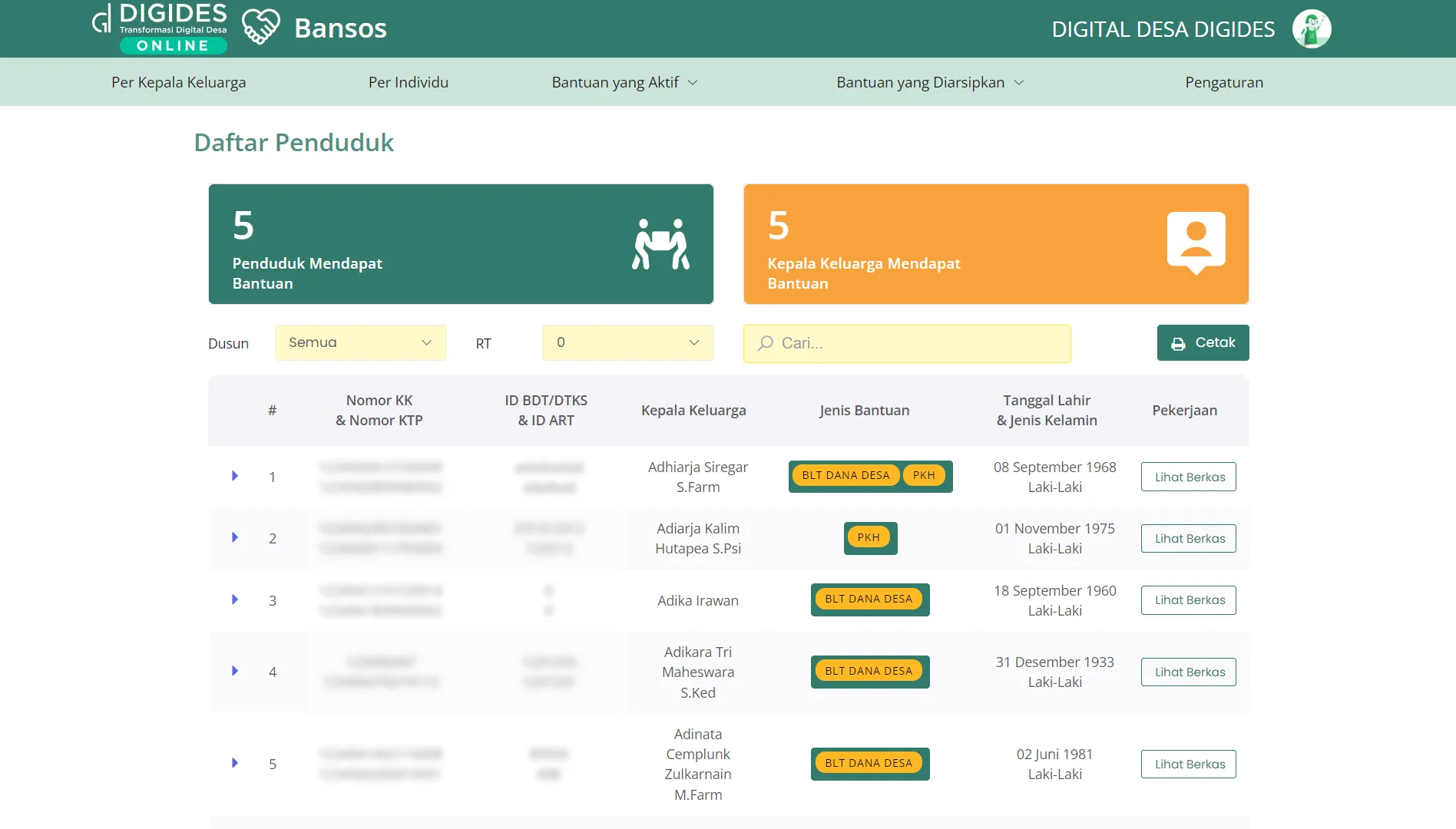
Task: Expand row 5 for Adinata Cemplunk
Action: click(235, 763)
